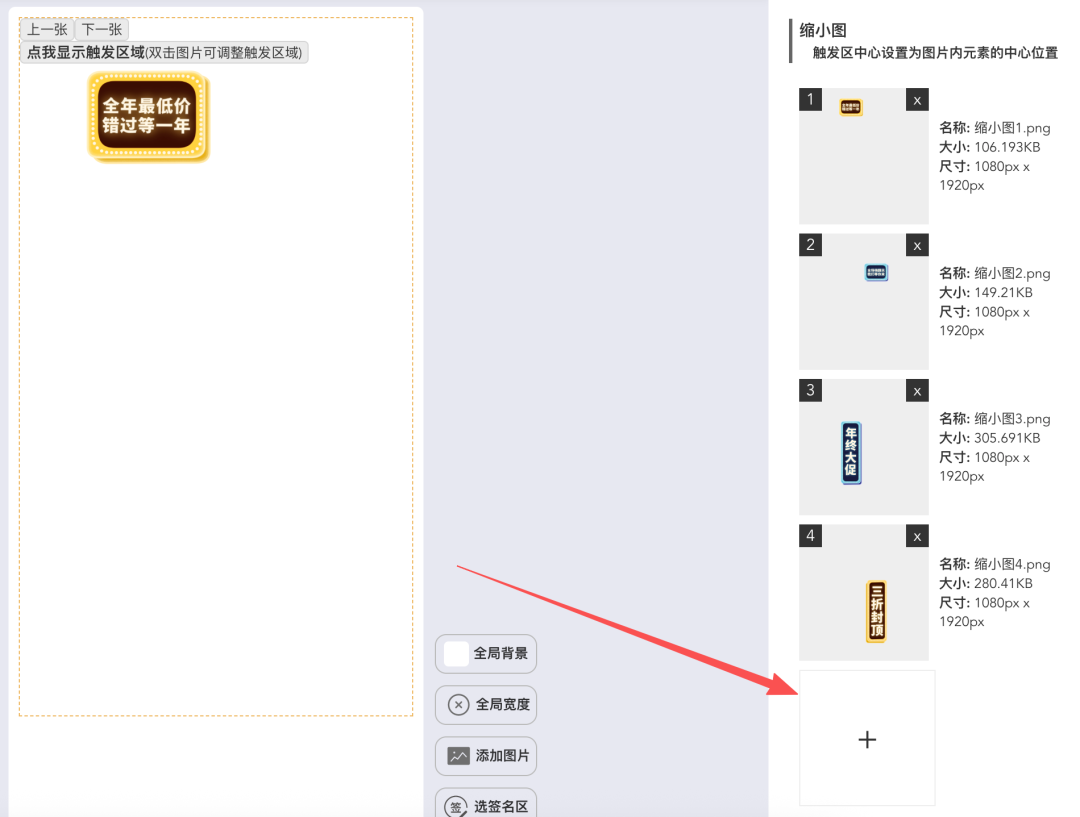
Task: Open the 全局宽度 global width setting
Action: [486, 705]
